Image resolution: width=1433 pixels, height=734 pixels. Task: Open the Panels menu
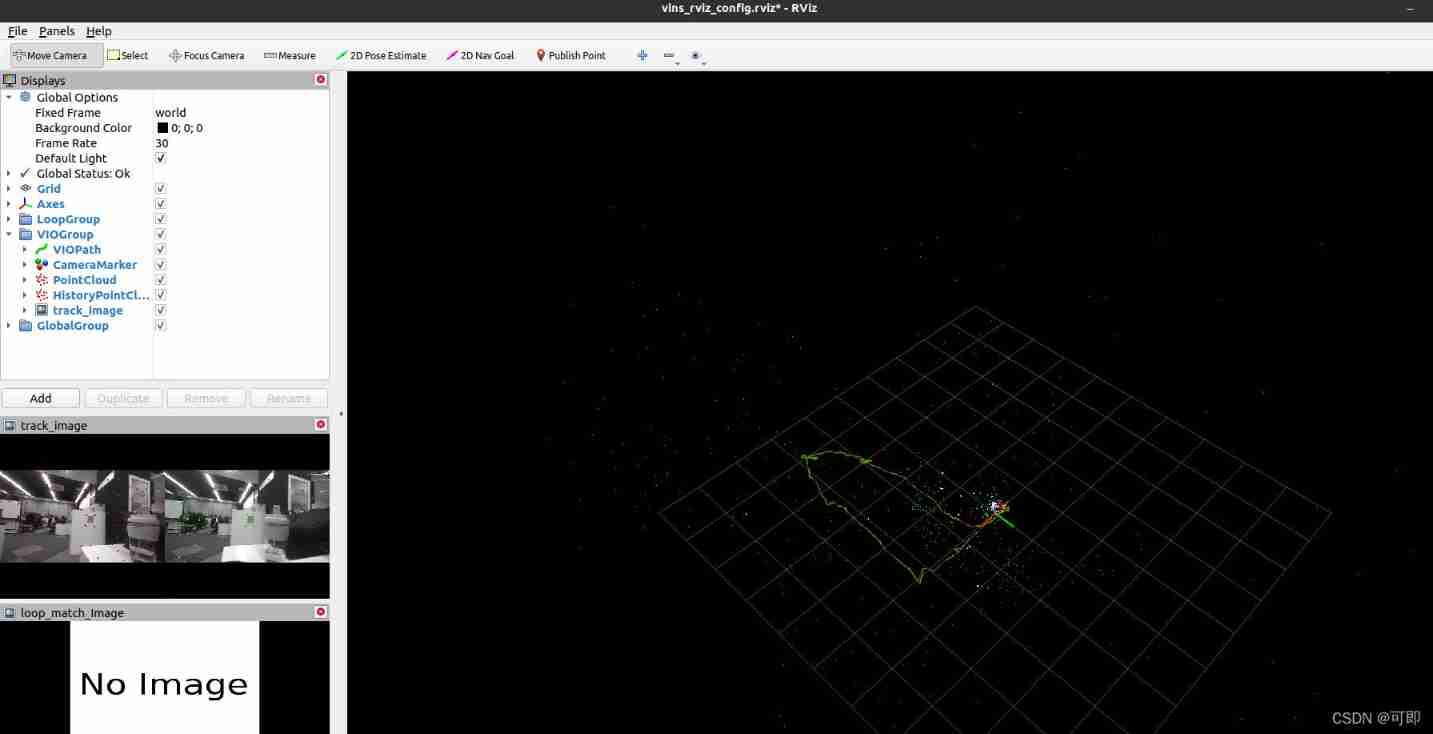pyautogui.click(x=56, y=31)
